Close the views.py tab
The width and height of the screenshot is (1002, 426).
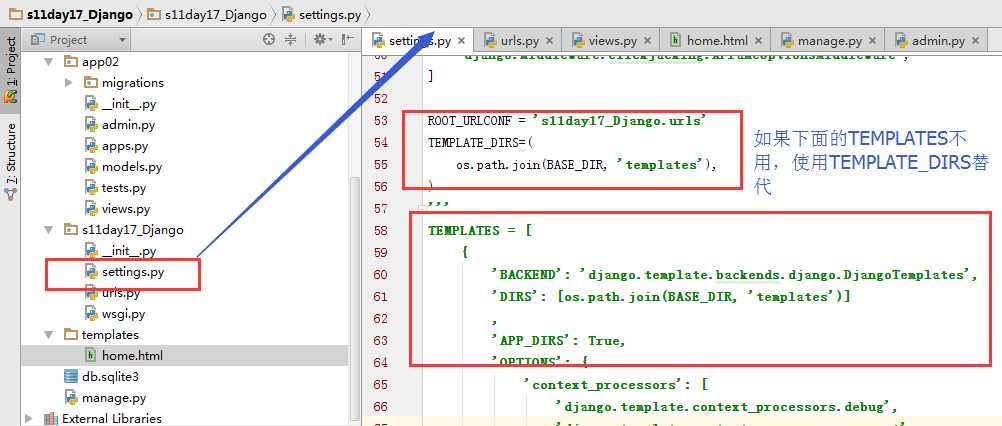[647, 41]
